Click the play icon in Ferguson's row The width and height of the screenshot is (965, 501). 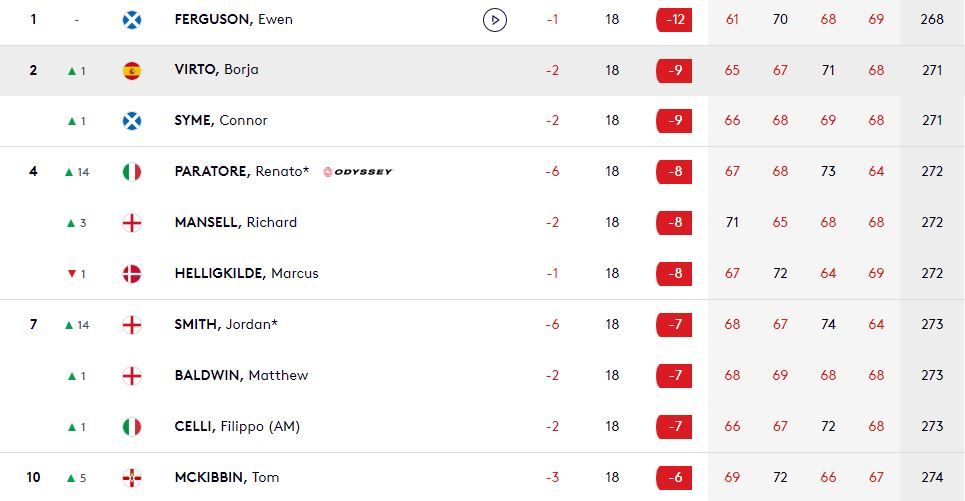pyautogui.click(x=494, y=19)
